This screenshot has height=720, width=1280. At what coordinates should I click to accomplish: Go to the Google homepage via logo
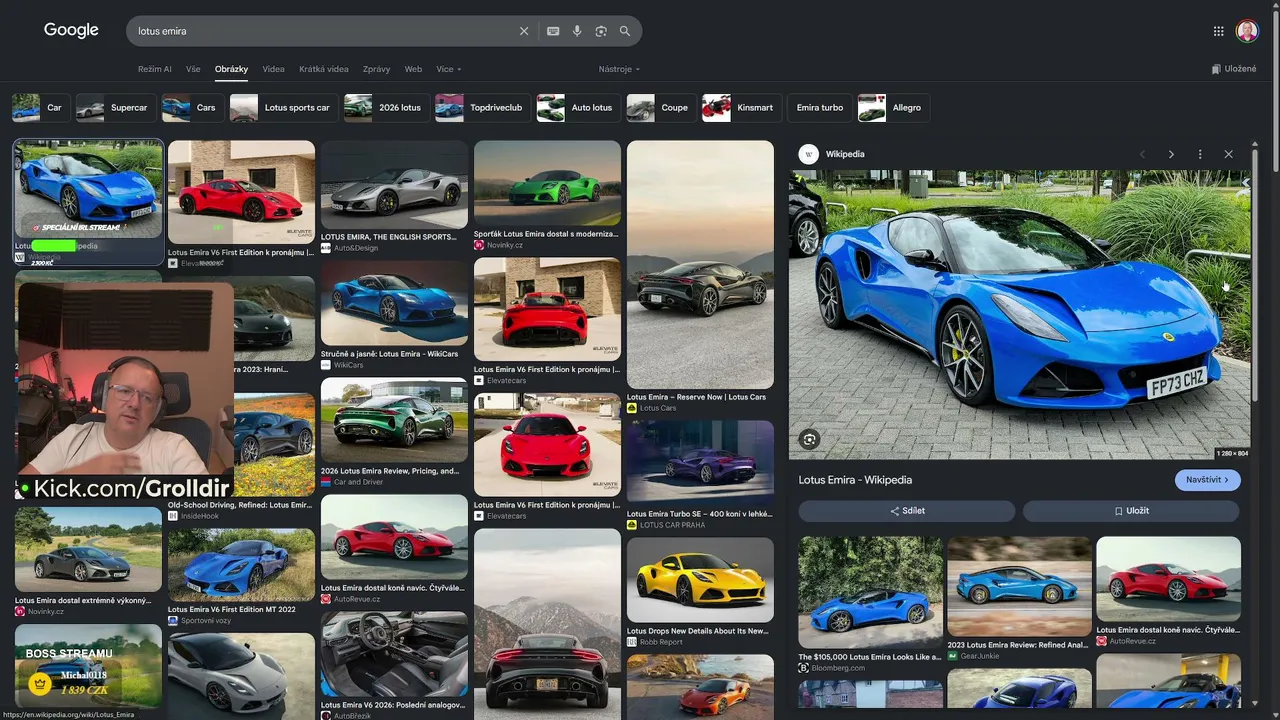71,31
